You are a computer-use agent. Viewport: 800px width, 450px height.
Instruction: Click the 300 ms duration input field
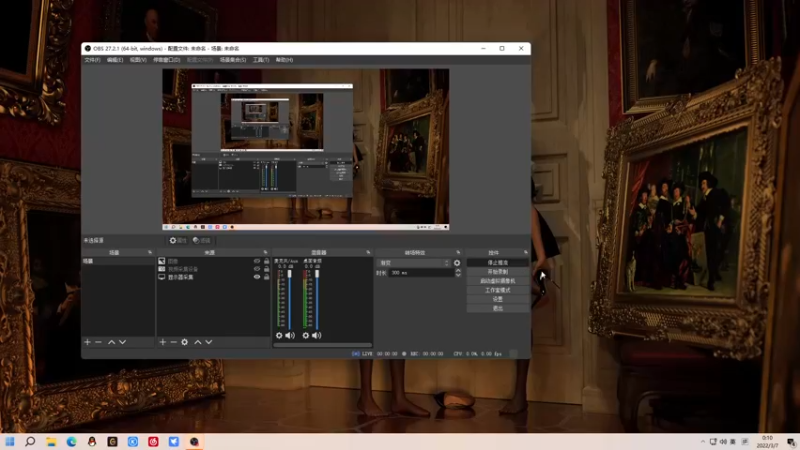421,273
